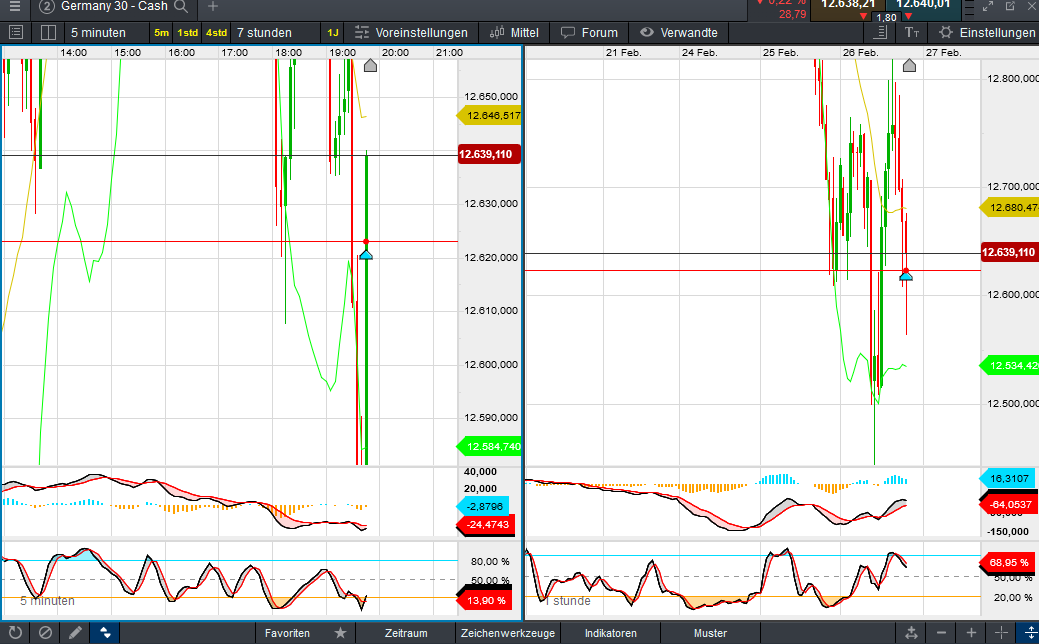Click the reset chart refresh icon

15,633
